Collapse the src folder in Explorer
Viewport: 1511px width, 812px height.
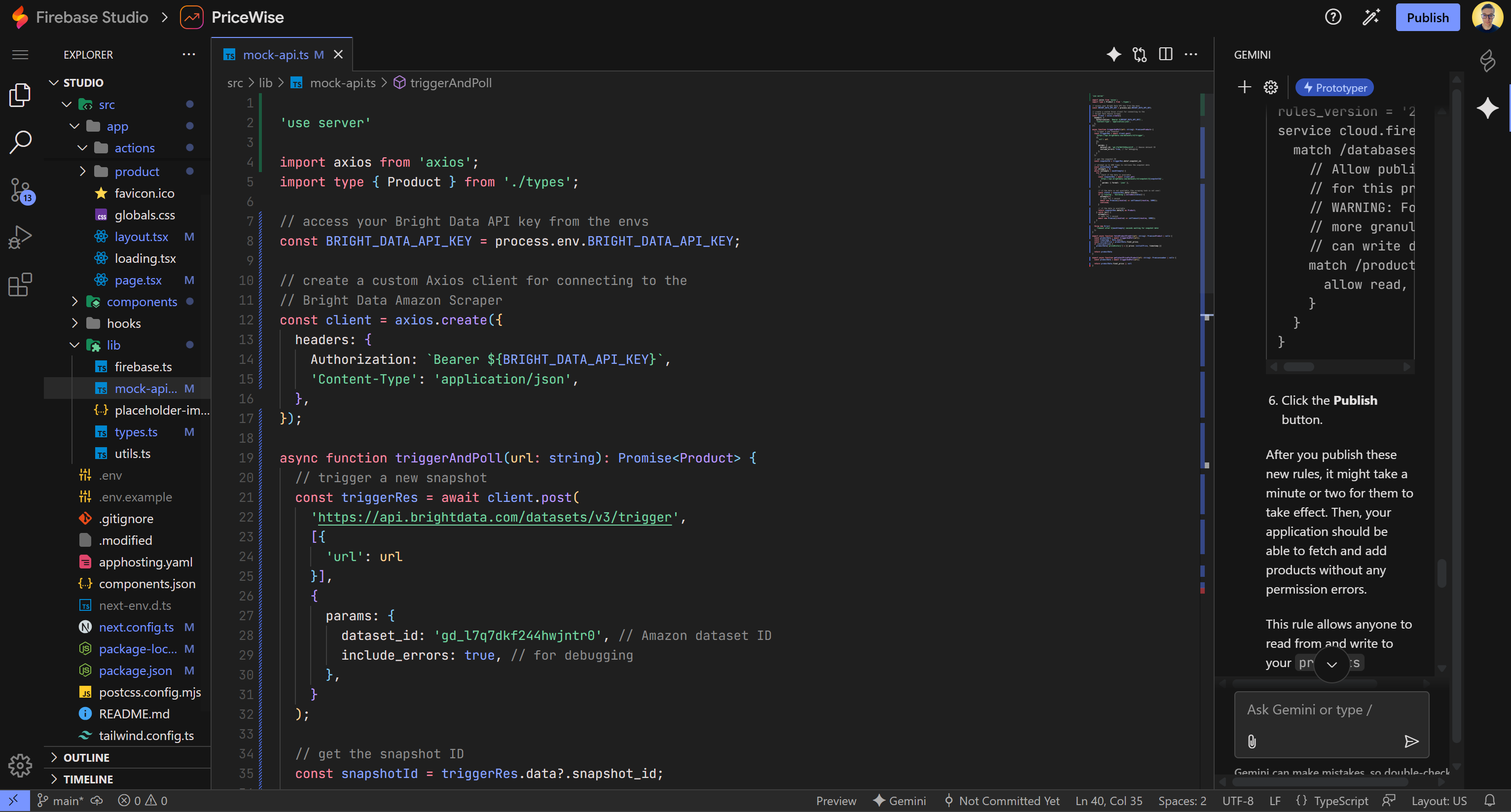[x=66, y=105]
